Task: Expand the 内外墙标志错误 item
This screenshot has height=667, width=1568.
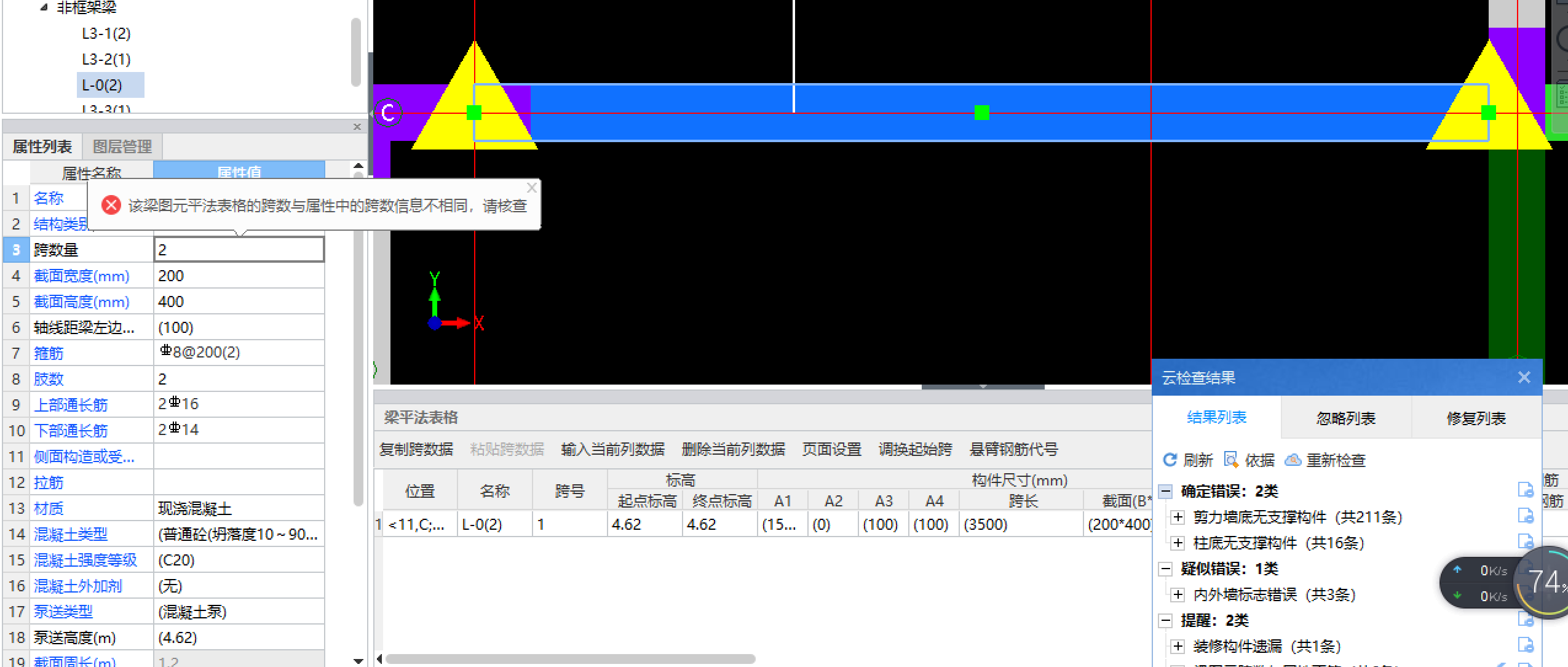Action: (1178, 594)
